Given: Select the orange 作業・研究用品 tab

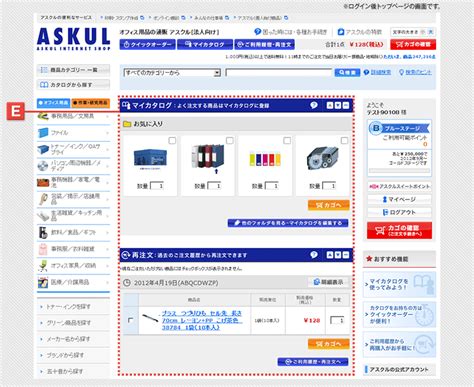Looking at the screenshot, I should pos(91,103).
